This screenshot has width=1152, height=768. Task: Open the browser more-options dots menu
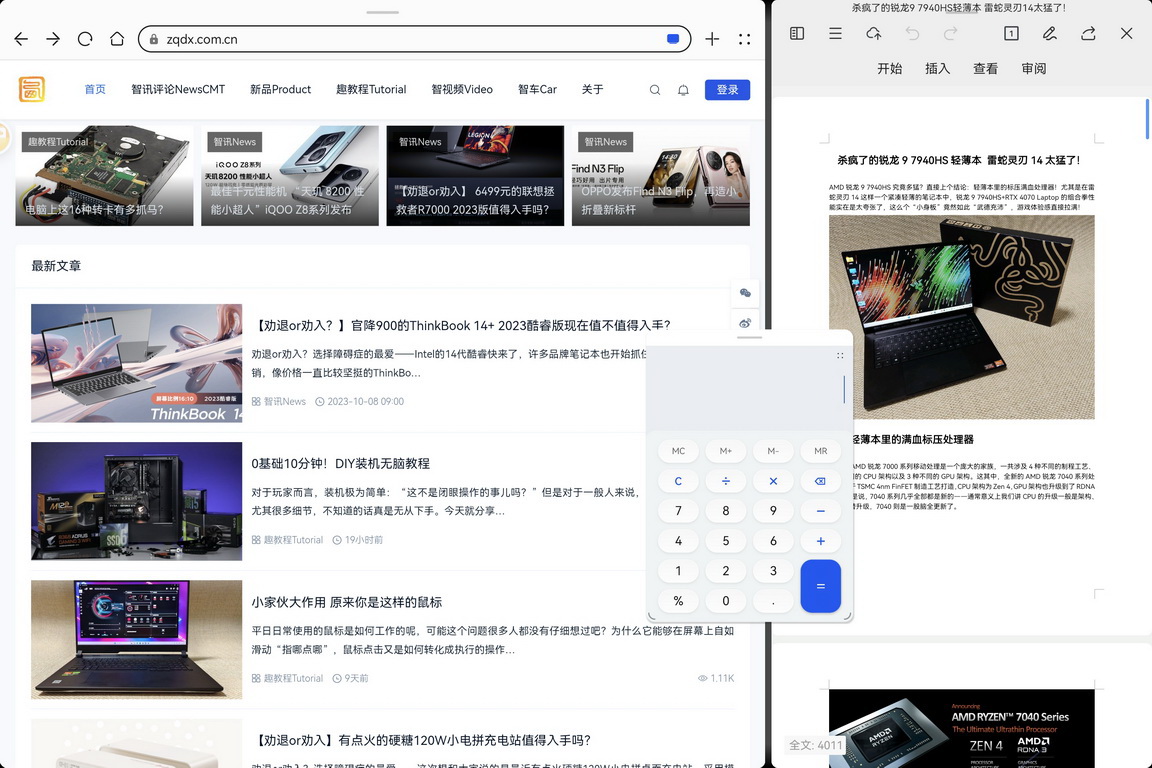click(x=744, y=39)
